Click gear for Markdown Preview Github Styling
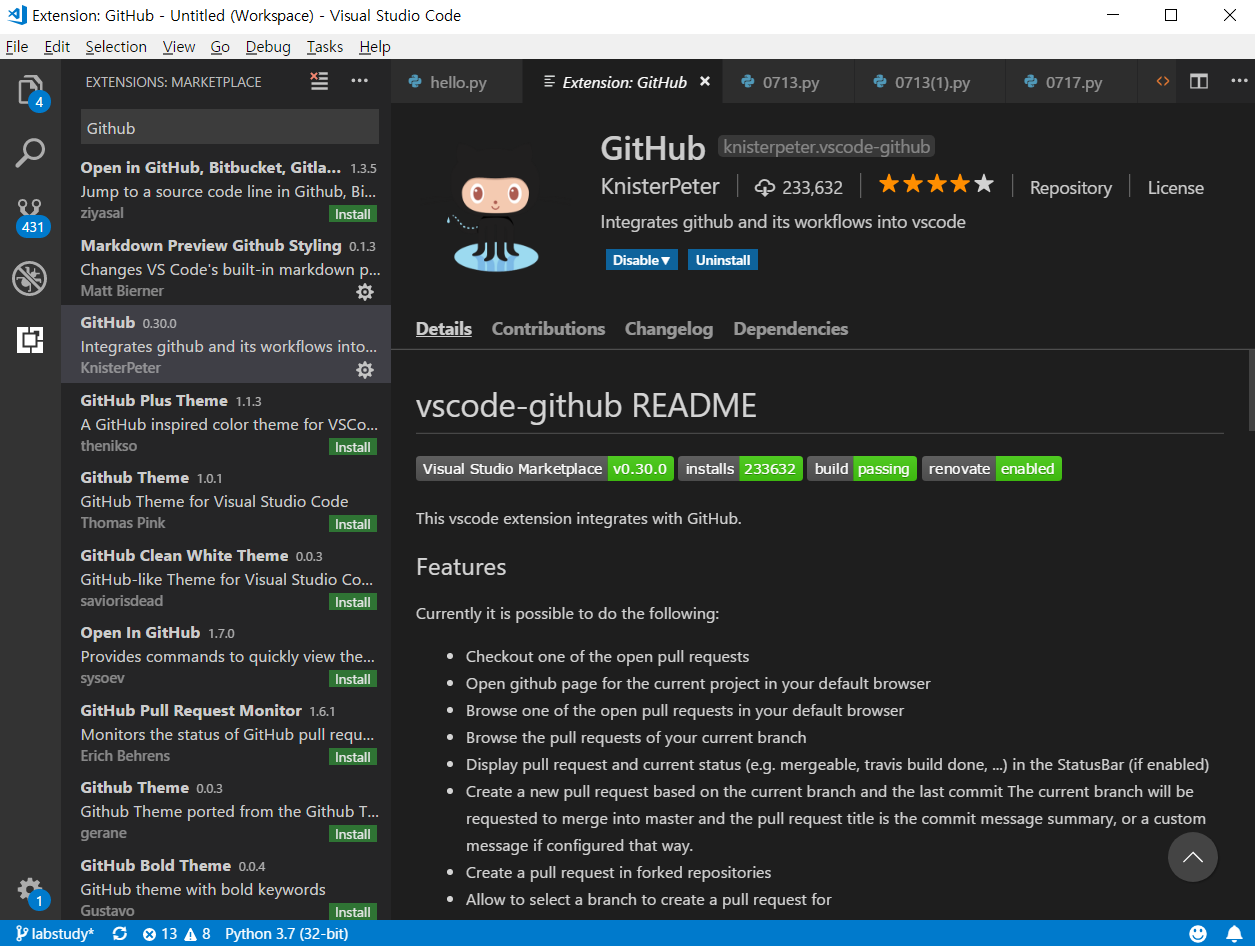 pyautogui.click(x=365, y=292)
